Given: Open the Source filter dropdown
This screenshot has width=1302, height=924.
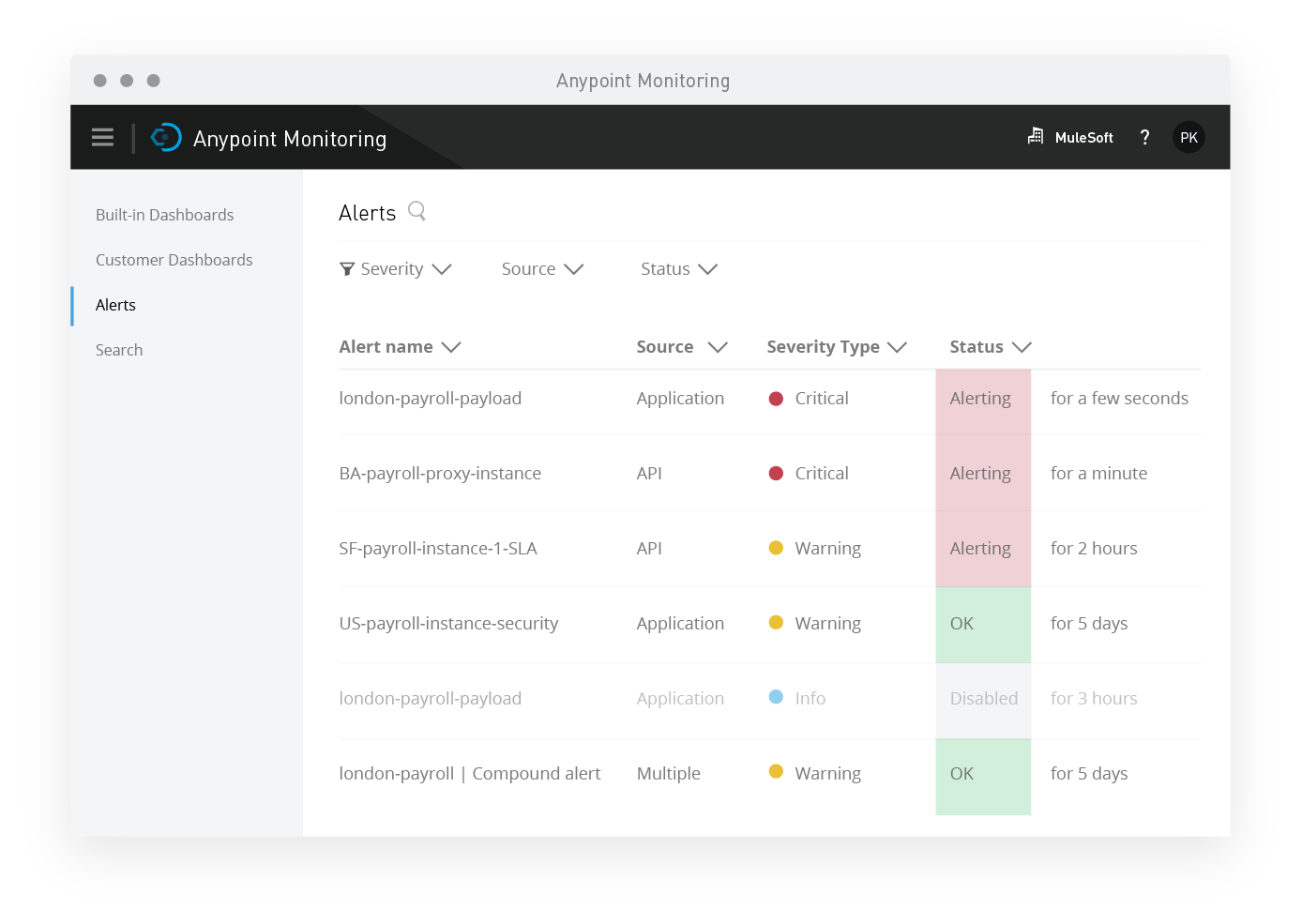Looking at the screenshot, I should click(x=542, y=268).
